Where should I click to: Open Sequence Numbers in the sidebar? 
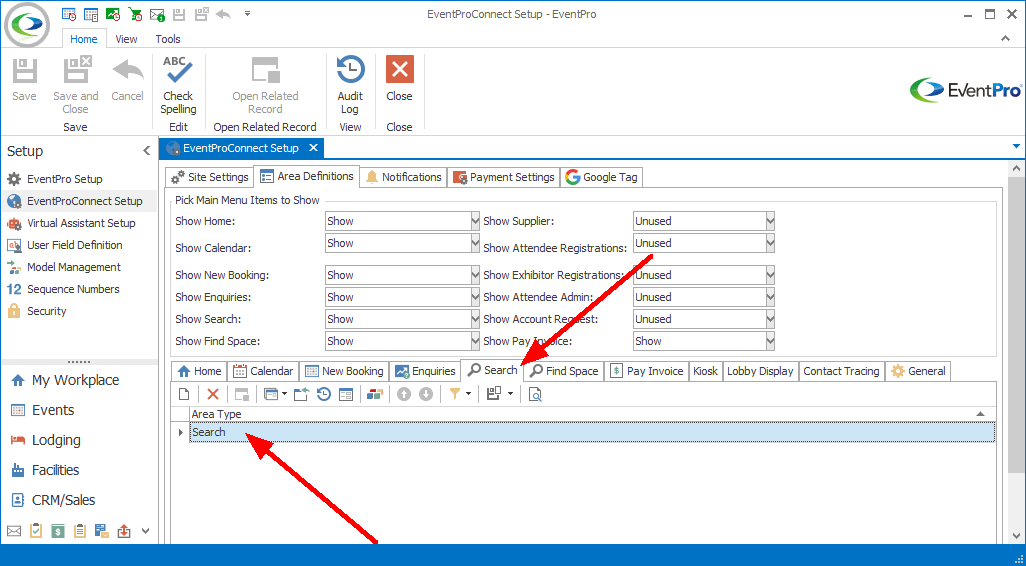tap(73, 289)
